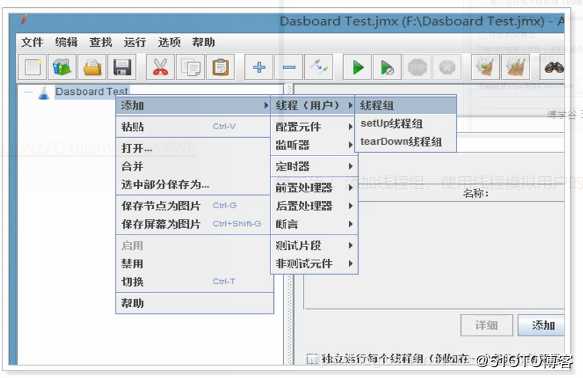Viewport: 583px width, 378px height.
Task: Click 禁用 in the context menu
Action: (193, 264)
